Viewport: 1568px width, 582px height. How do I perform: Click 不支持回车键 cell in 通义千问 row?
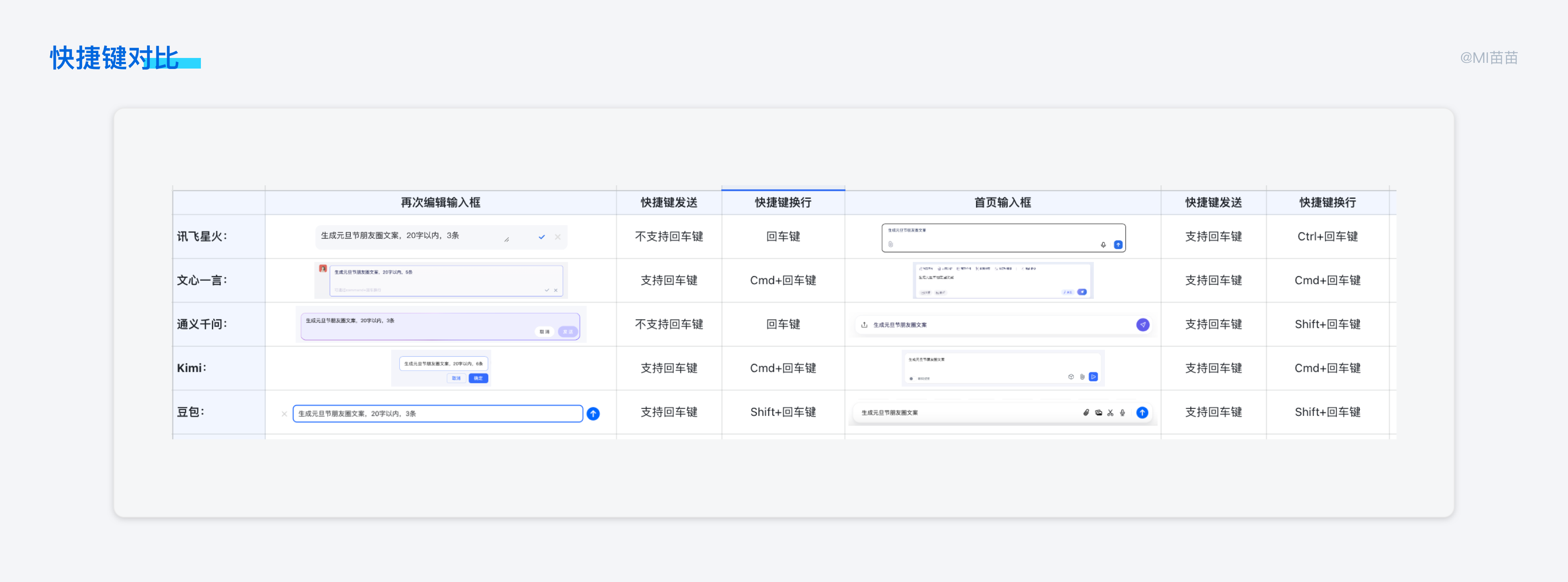(669, 324)
